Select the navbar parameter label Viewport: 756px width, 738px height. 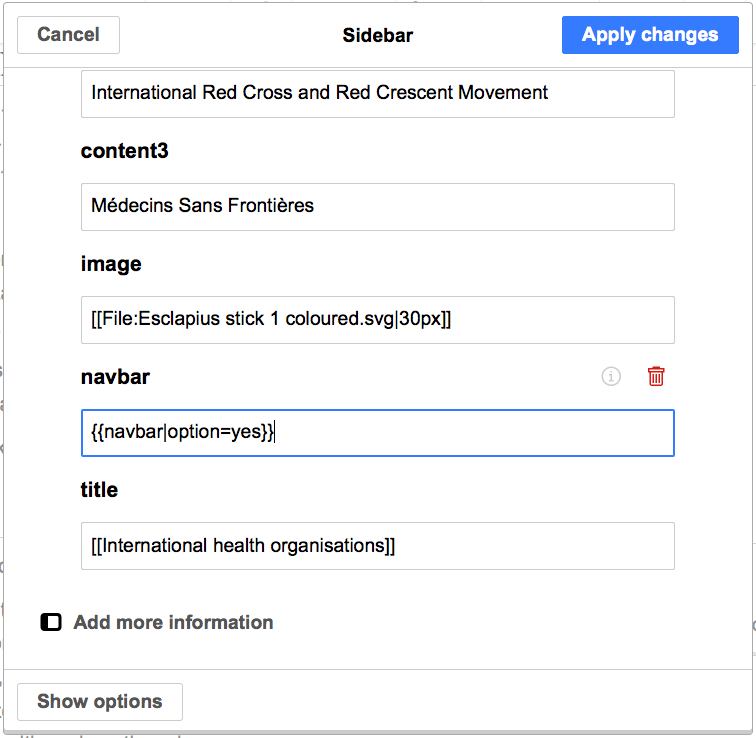coord(115,377)
